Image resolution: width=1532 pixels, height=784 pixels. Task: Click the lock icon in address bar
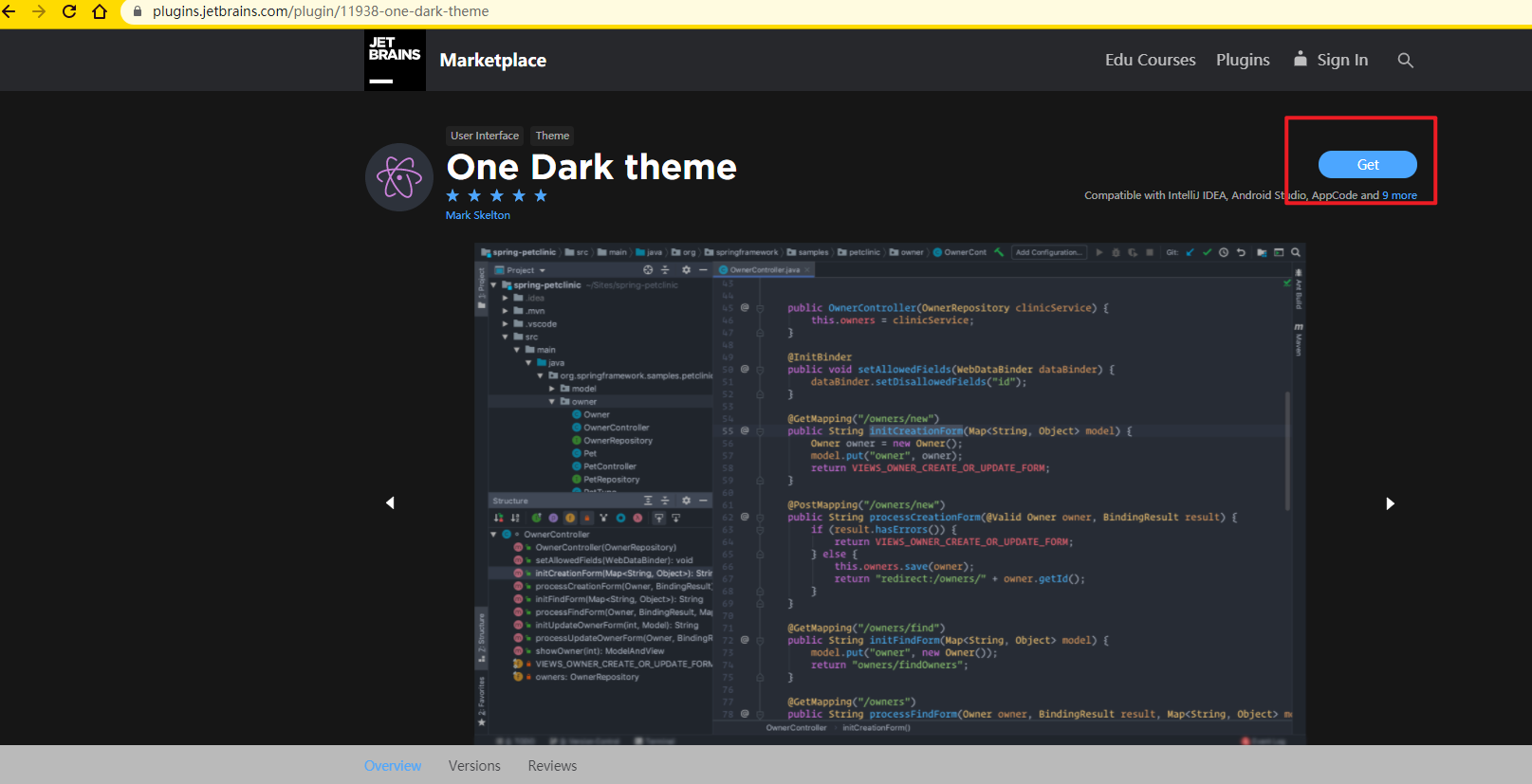click(138, 11)
